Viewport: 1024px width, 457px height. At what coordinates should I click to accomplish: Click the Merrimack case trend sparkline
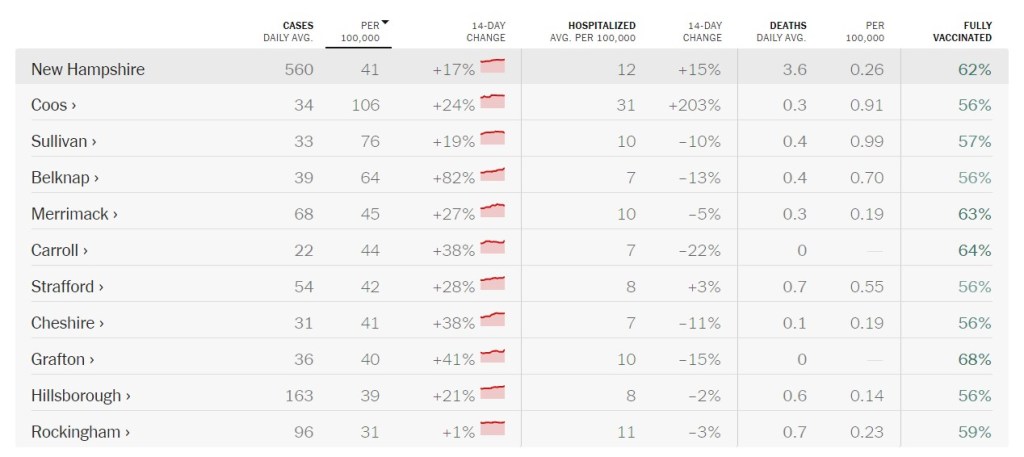pos(492,211)
